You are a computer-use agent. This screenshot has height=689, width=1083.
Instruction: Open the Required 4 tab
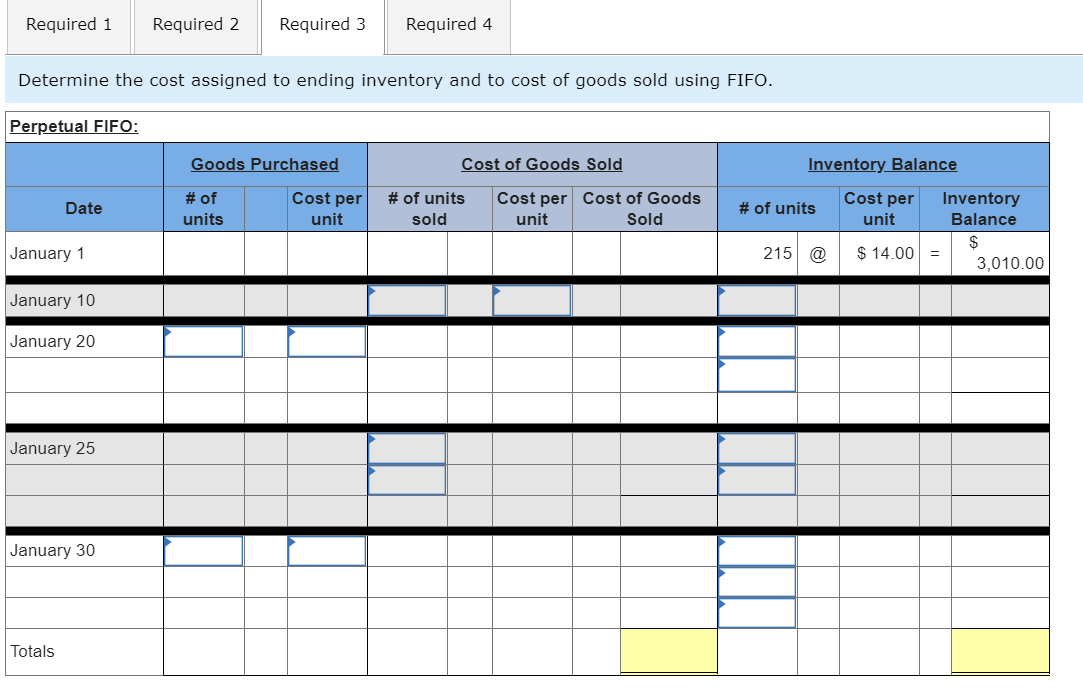click(x=449, y=25)
